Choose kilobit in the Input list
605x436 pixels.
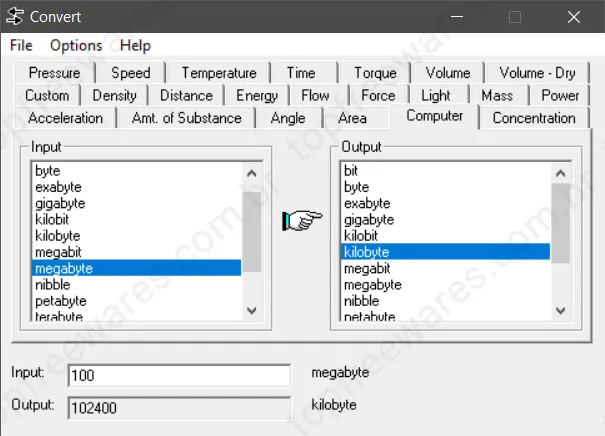137,220
